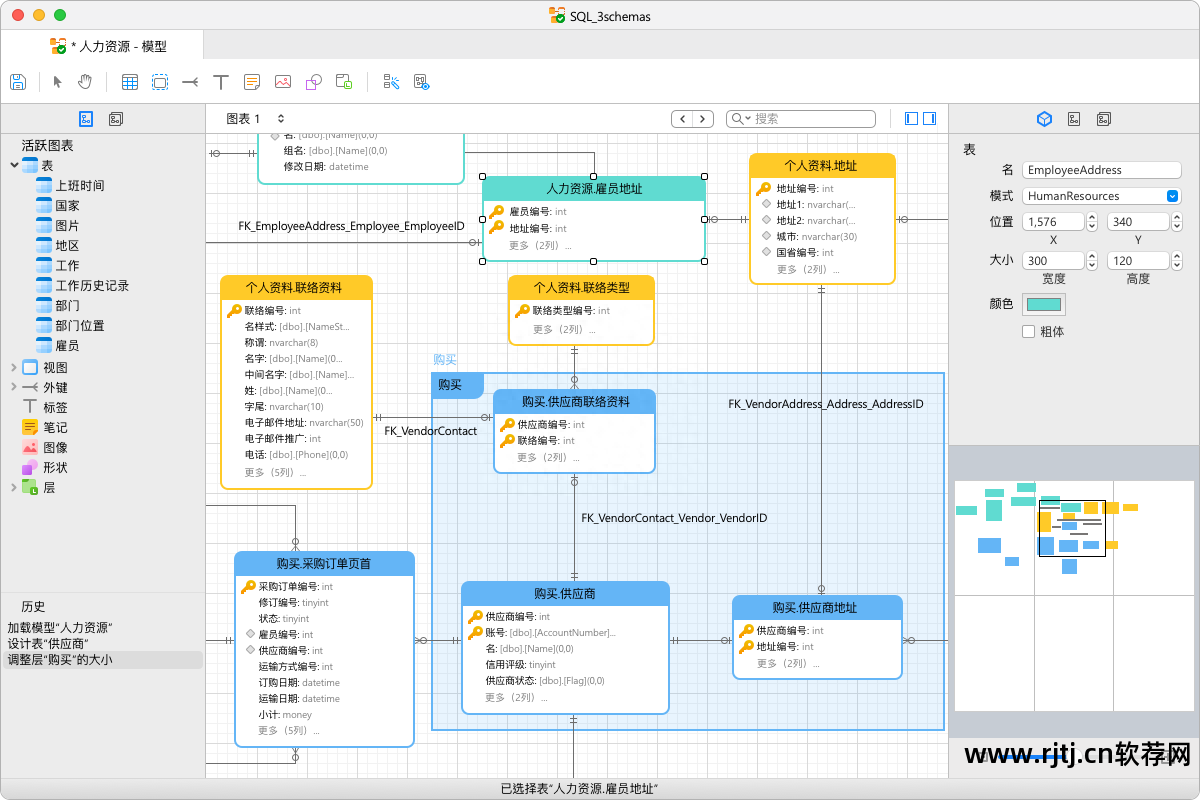The height and width of the screenshot is (800, 1200).
Task: Click the note tool icon
Action: pyautogui.click(x=252, y=82)
